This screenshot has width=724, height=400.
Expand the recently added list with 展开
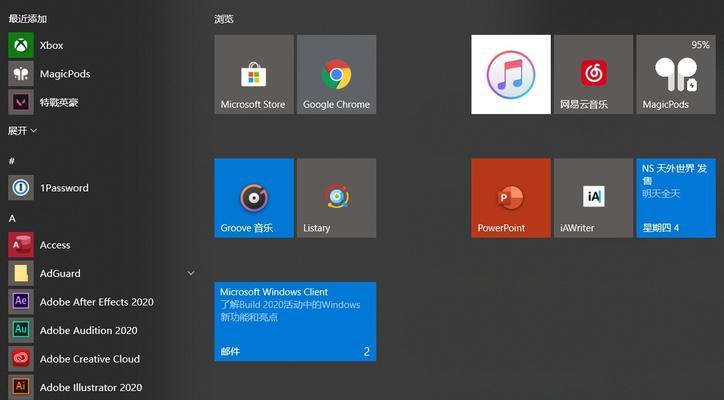coord(22,131)
